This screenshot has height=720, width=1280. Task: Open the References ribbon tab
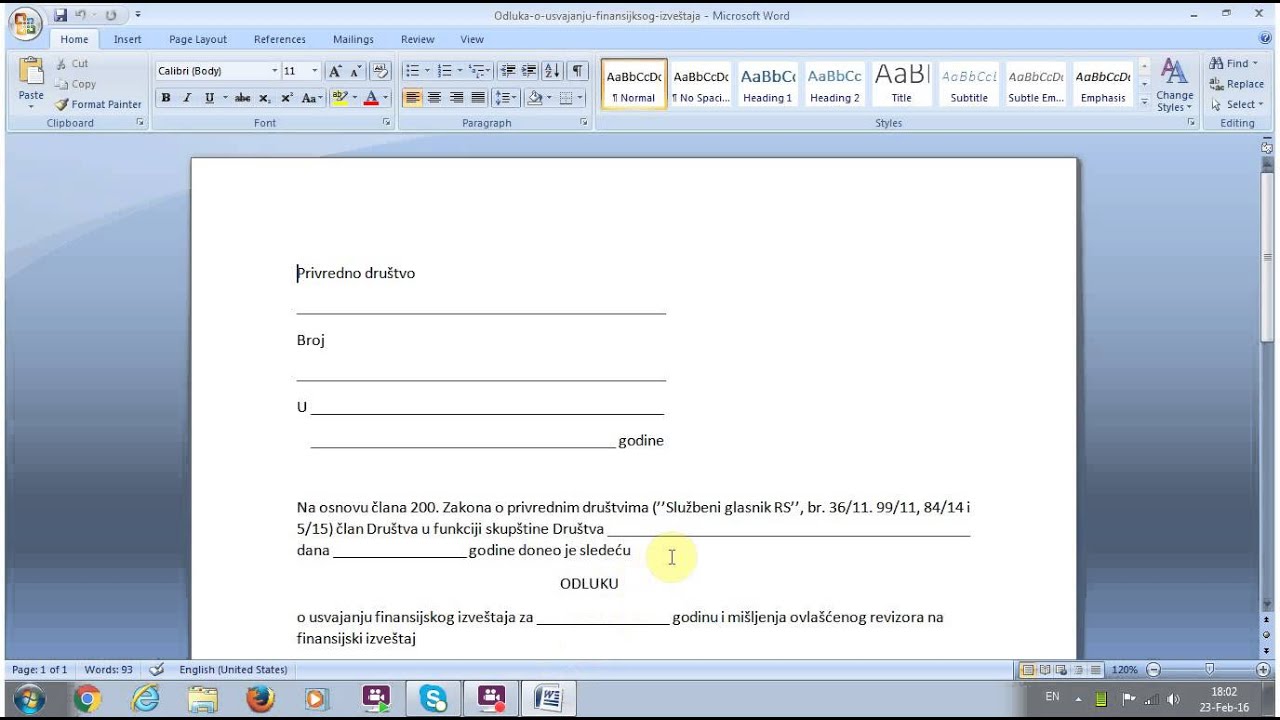click(x=280, y=39)
